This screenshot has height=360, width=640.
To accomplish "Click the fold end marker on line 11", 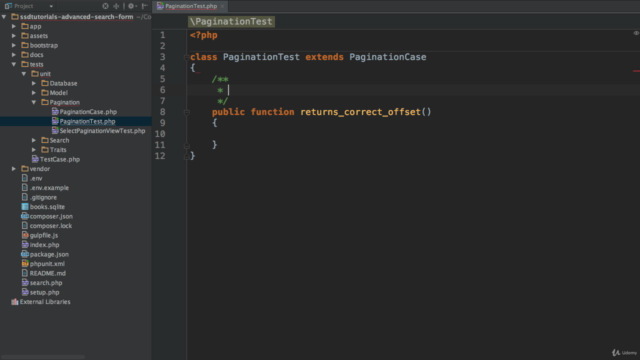I will pyautogui.click(x=187, y=145).
